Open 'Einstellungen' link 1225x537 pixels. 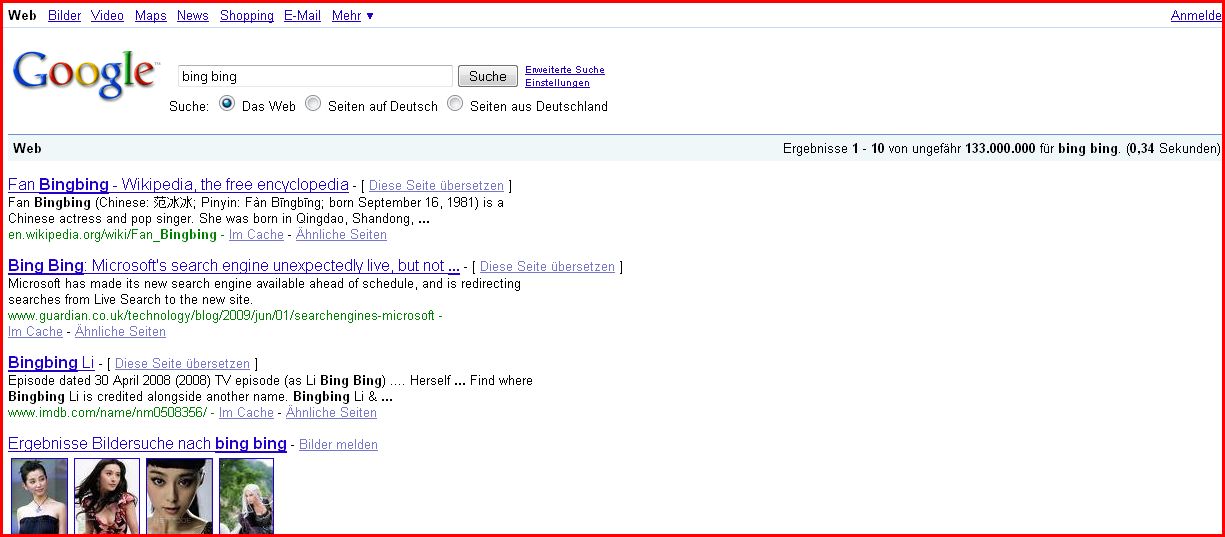pos(557,83)
